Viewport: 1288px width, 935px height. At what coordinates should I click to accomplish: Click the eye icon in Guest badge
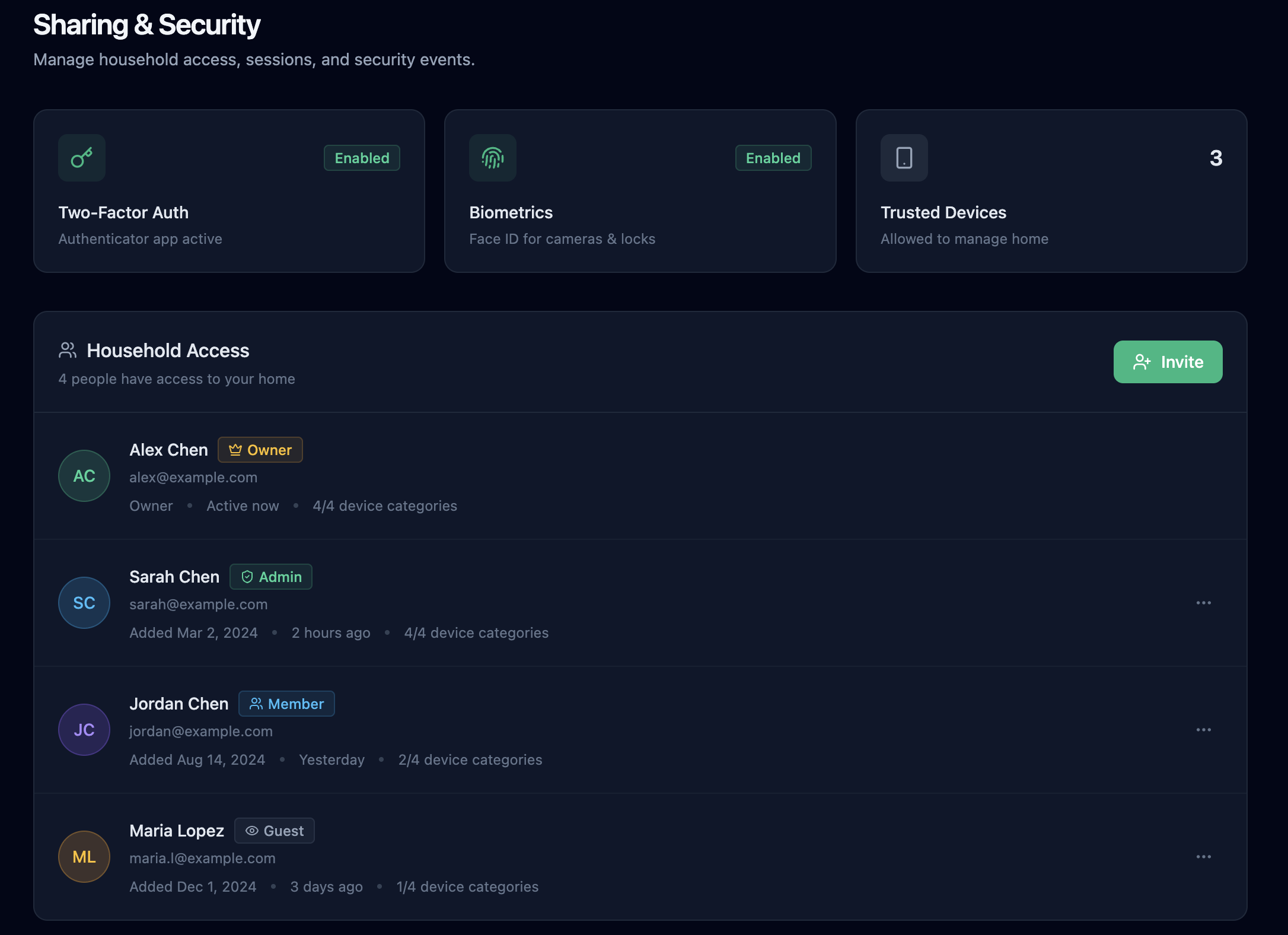(x=252, y=831)
